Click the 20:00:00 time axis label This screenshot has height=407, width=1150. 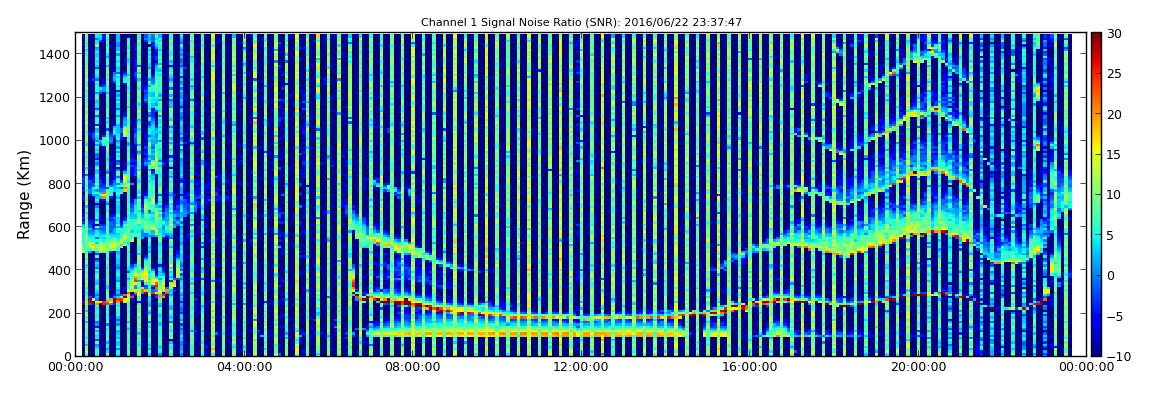click(917, 367)
